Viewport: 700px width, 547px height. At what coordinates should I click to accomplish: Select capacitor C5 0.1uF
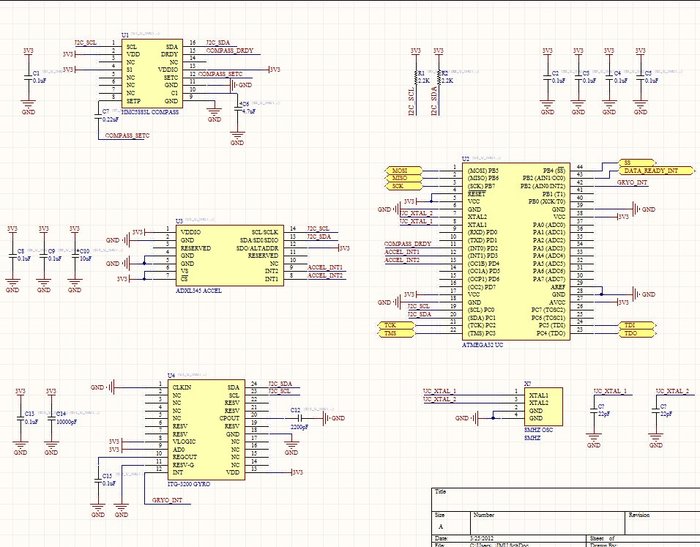pyautogui.click(x=640, y=77)
